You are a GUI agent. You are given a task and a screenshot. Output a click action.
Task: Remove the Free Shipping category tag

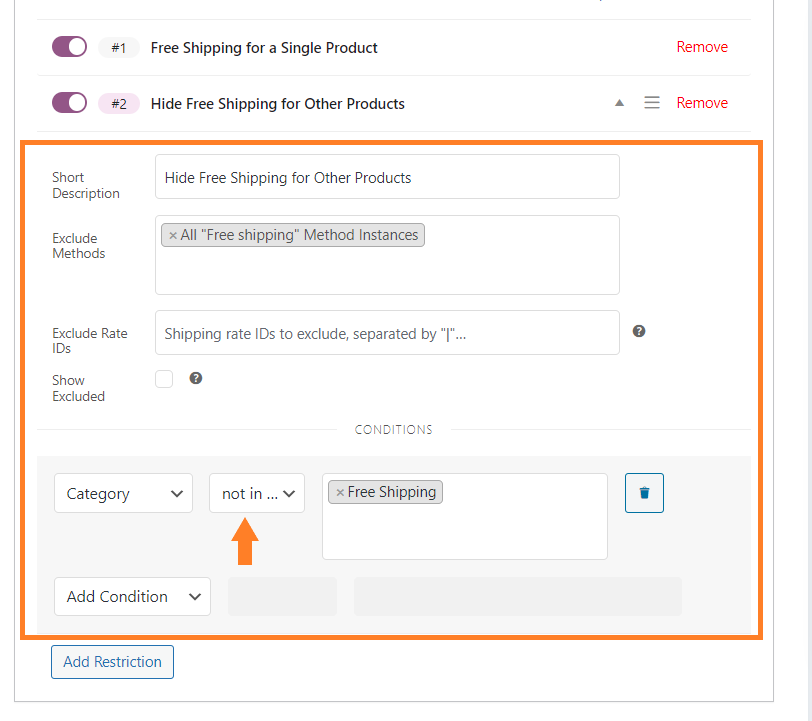pyautogui.click(x=340, y=493)
